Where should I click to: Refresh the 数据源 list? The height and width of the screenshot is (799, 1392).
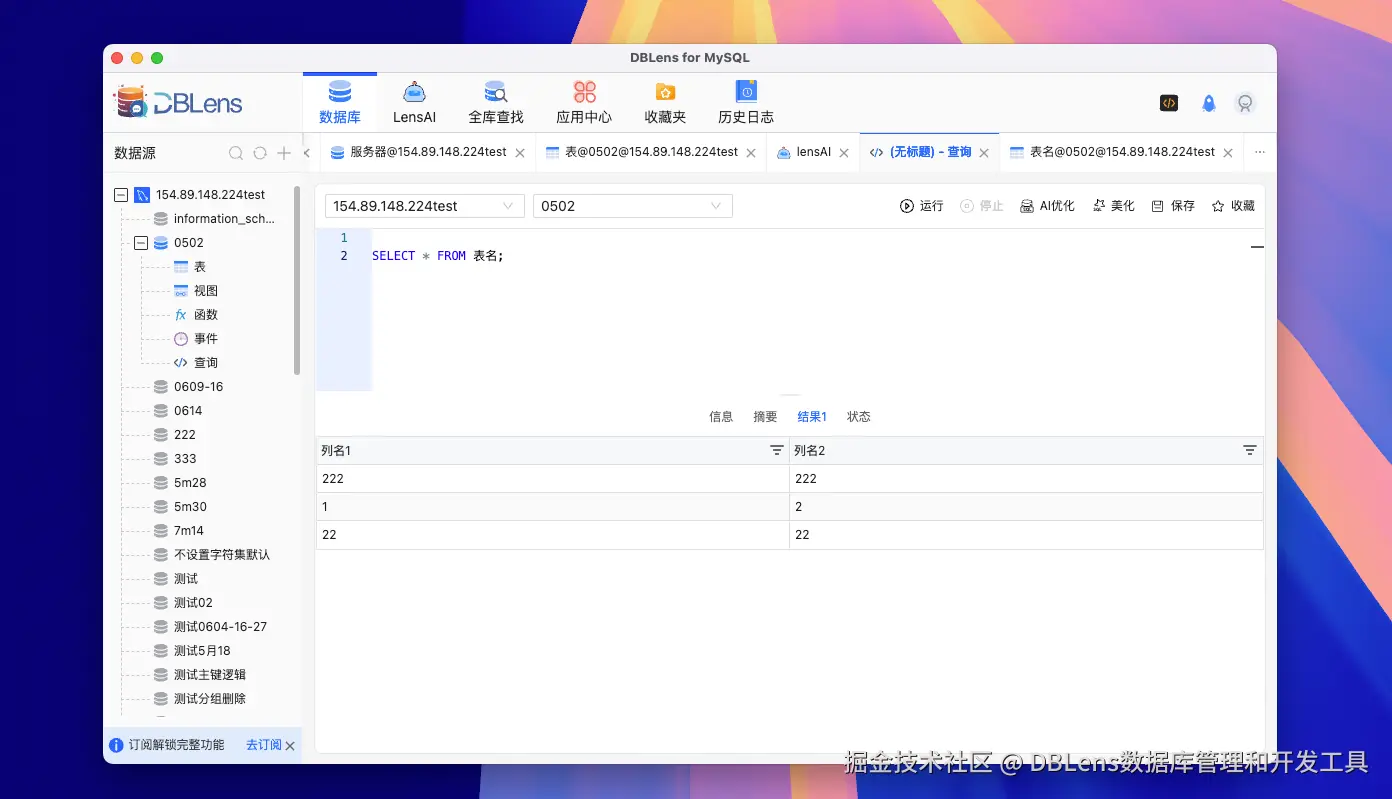[x=260, y=153]
